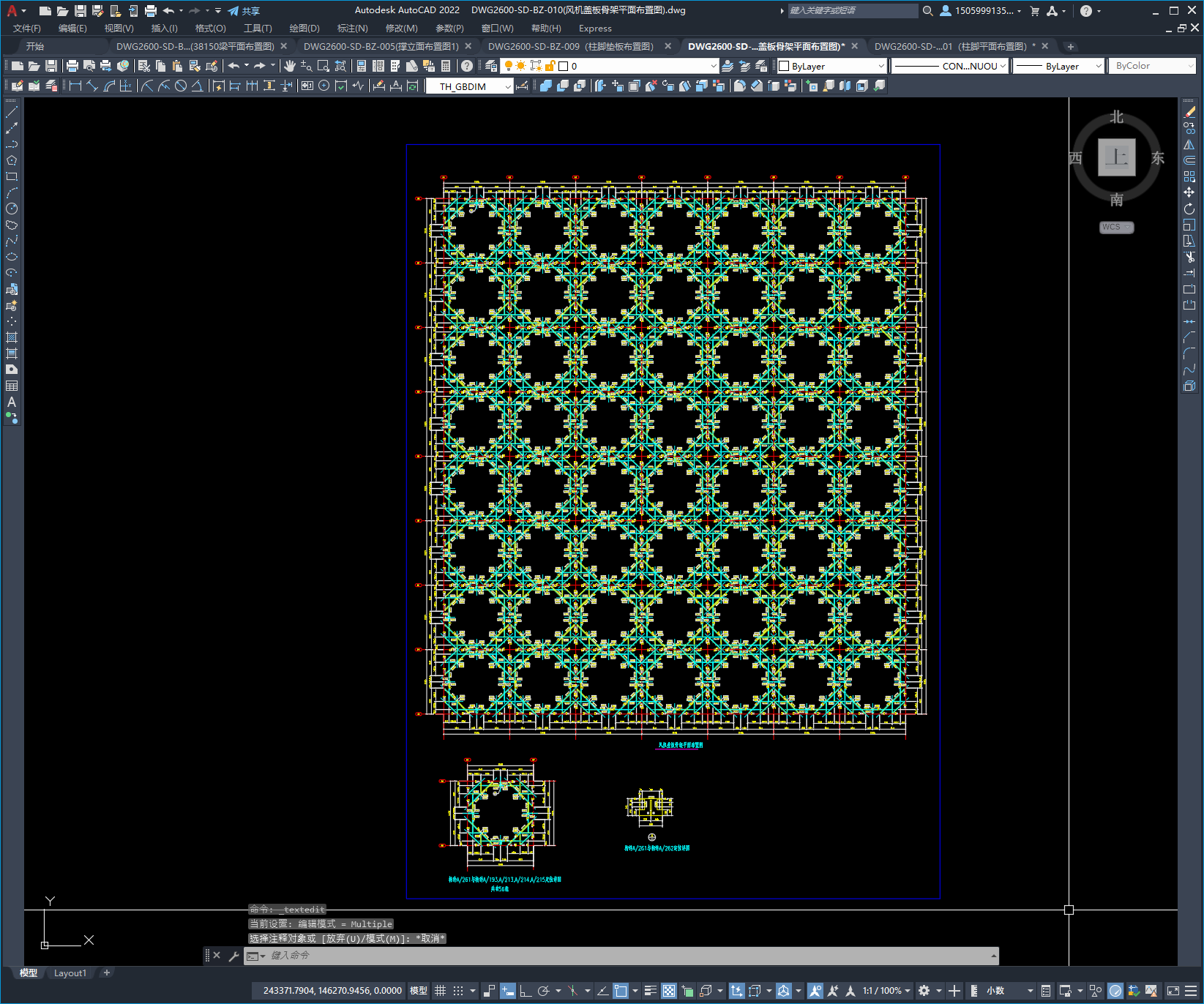Toggle dynamic input mode
The width and height of the screenshot is (1204, 1004).
[508, 991]
